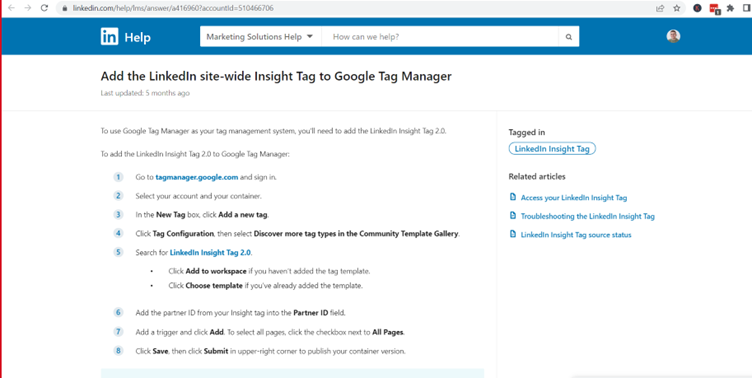Expand the Marketing Solutions Help dropdown
Viewport: 752px width, 378px height.
click(260, 36)
